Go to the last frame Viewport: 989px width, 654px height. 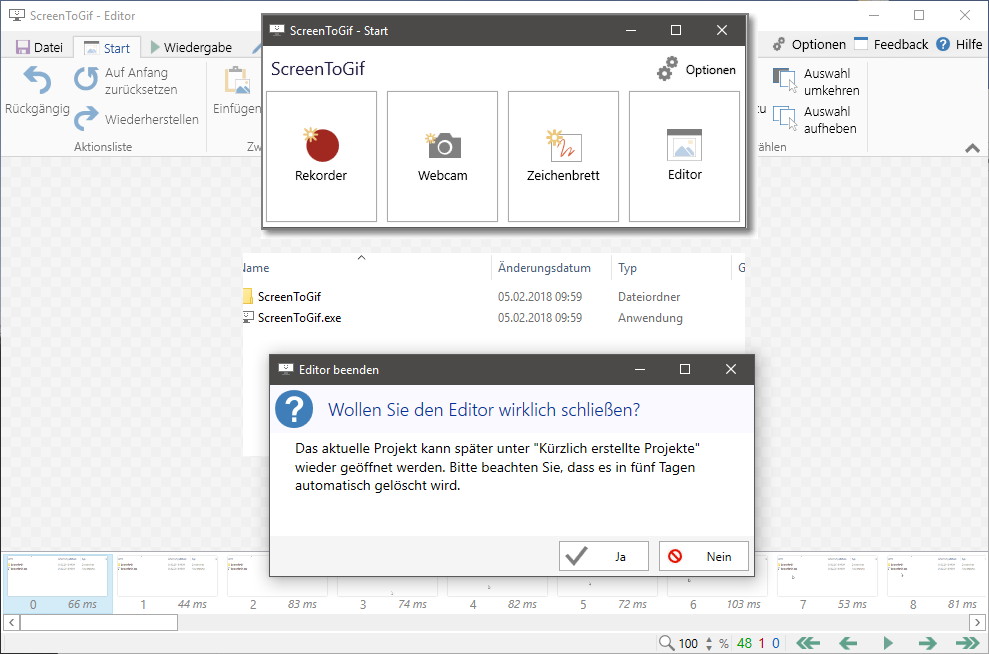tap(968, 643)
